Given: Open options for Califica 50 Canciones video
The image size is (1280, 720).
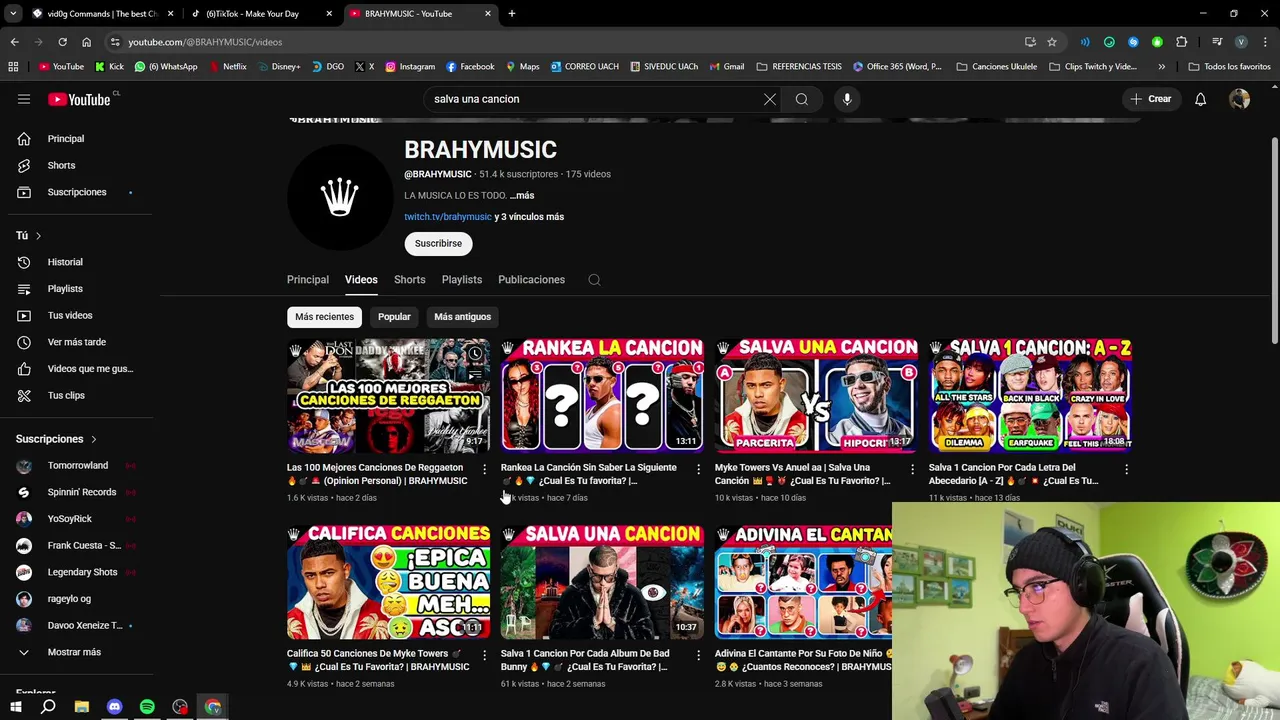Looking at the screenshot, I should click(x=484, y=655).
